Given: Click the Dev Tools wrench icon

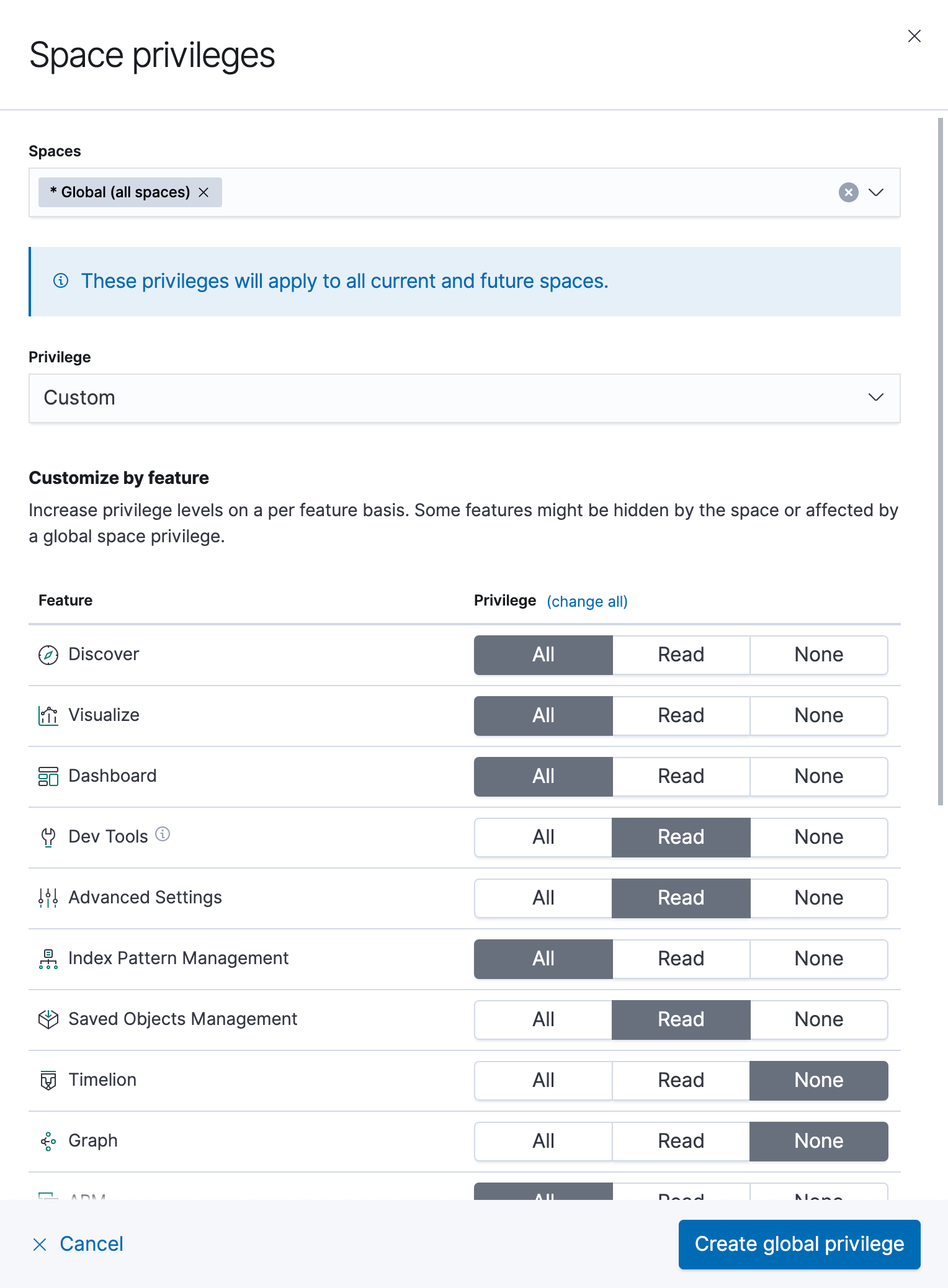Looking at the screenshot, I should pyautogui.click(x=48, y=837).
